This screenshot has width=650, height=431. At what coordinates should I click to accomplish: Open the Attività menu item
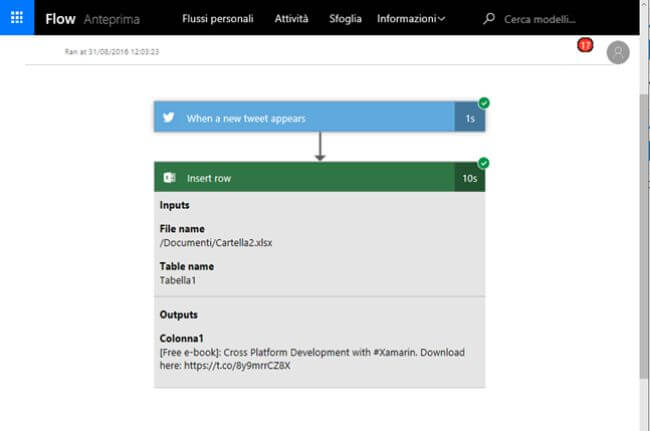click(291, 19)
